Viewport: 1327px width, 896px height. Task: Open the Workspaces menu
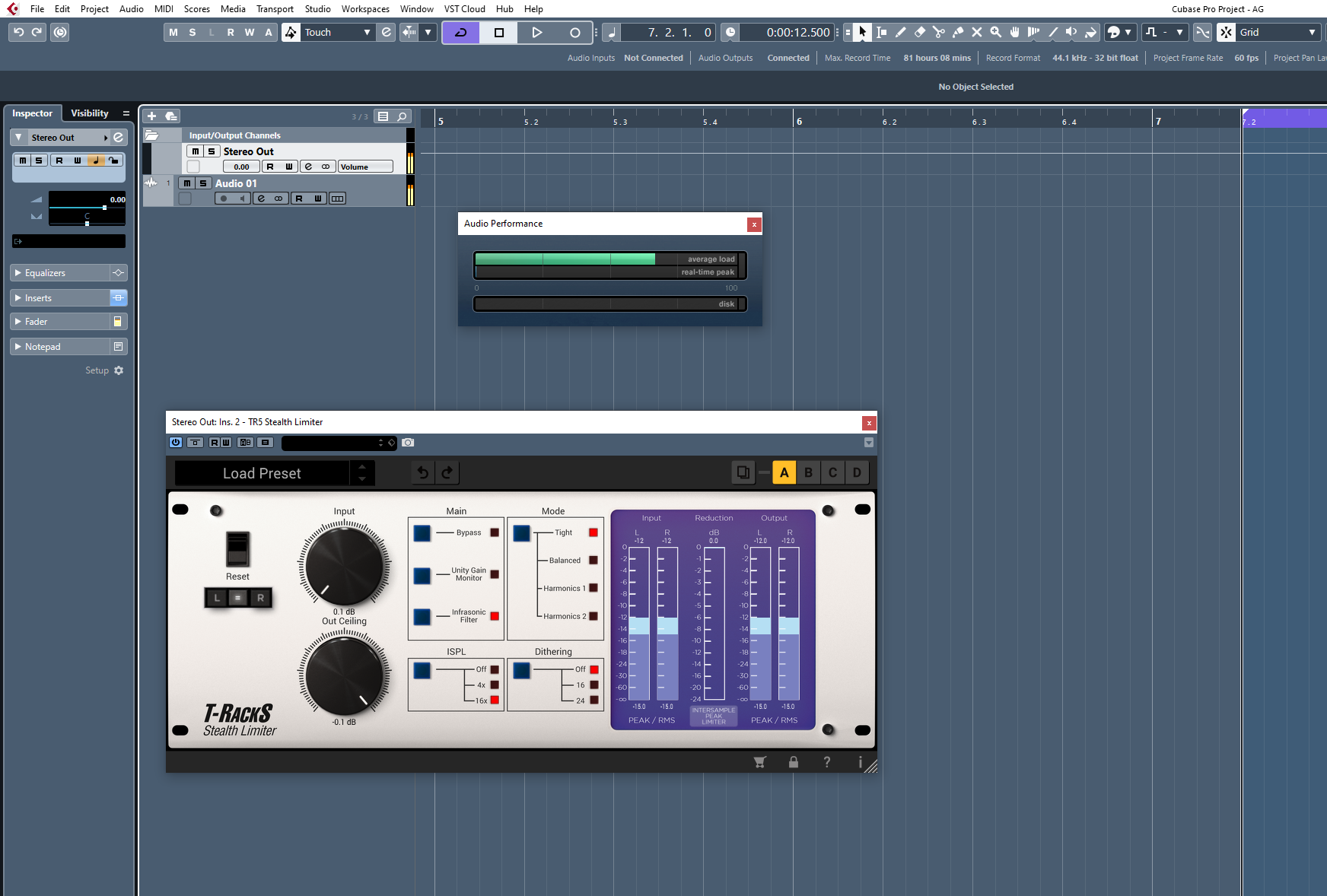pos(365,9)
